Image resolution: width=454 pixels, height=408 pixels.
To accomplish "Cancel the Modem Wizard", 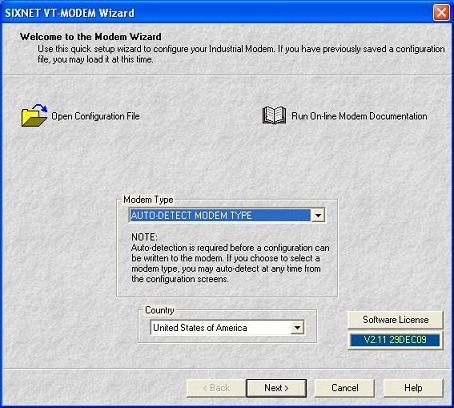I will (345, 388).
